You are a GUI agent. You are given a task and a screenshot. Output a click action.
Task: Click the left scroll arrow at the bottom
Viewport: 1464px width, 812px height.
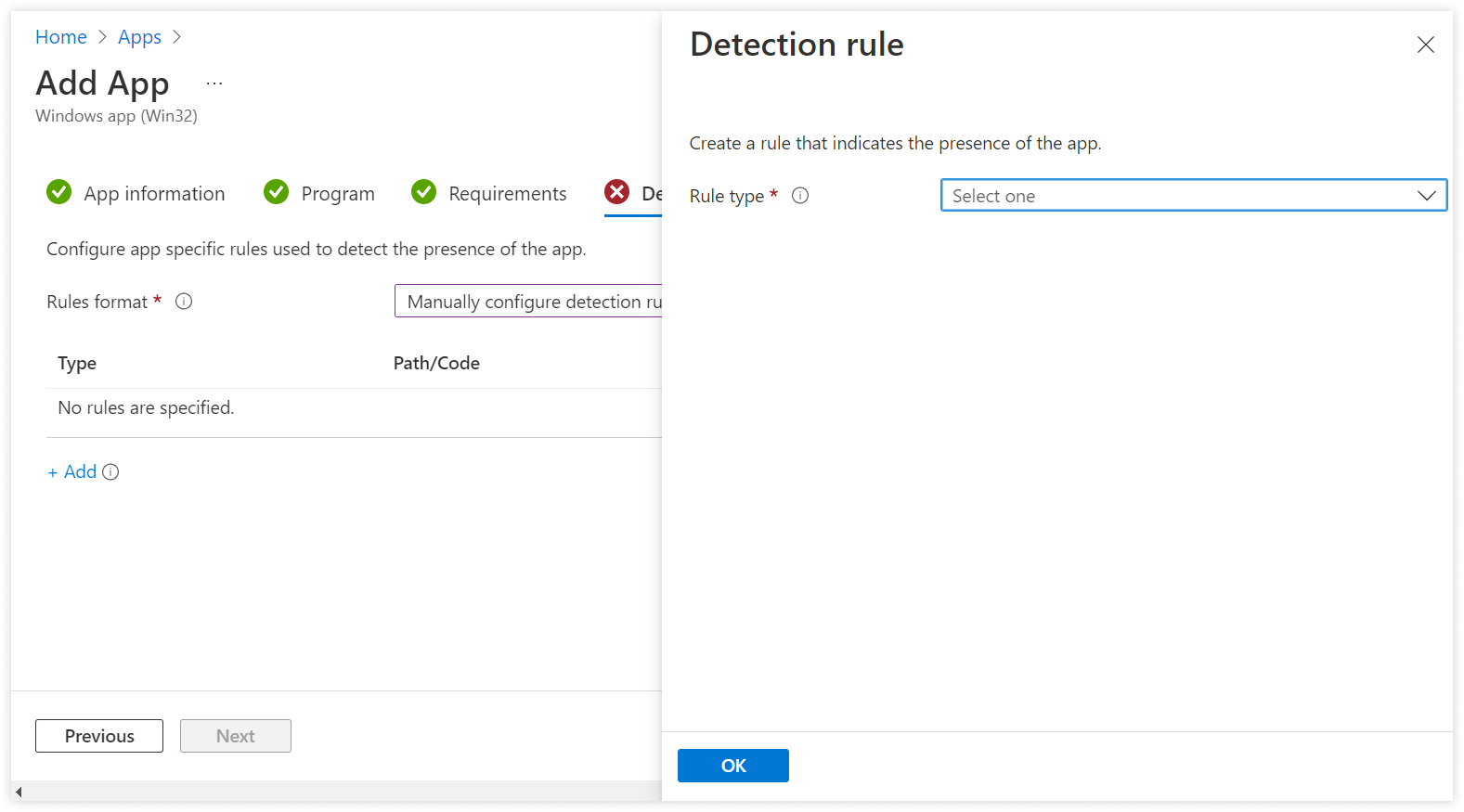coord(19,792)
